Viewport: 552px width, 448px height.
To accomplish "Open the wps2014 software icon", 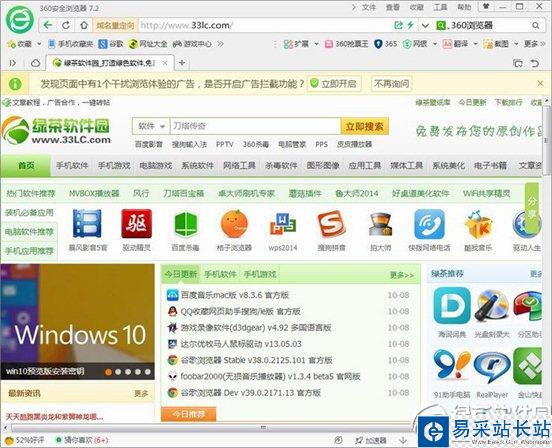I will click(x=283, y=224).
